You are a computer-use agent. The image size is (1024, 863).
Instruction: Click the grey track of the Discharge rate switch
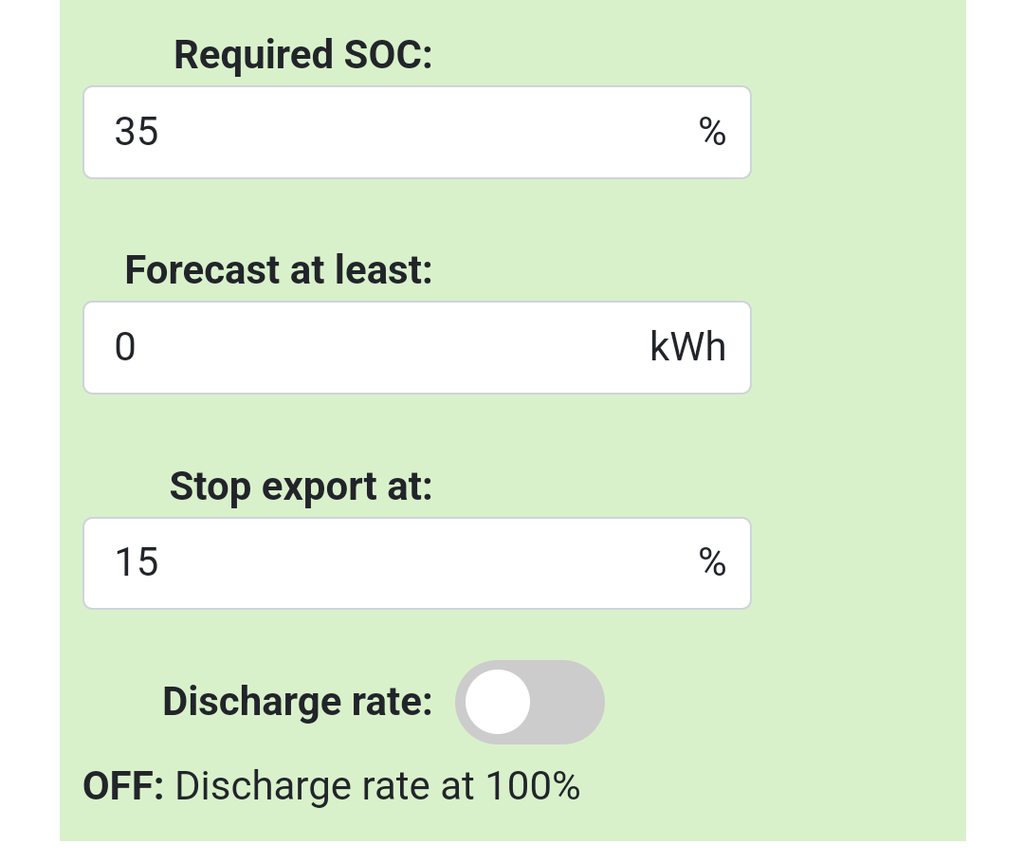coord(570,702)
